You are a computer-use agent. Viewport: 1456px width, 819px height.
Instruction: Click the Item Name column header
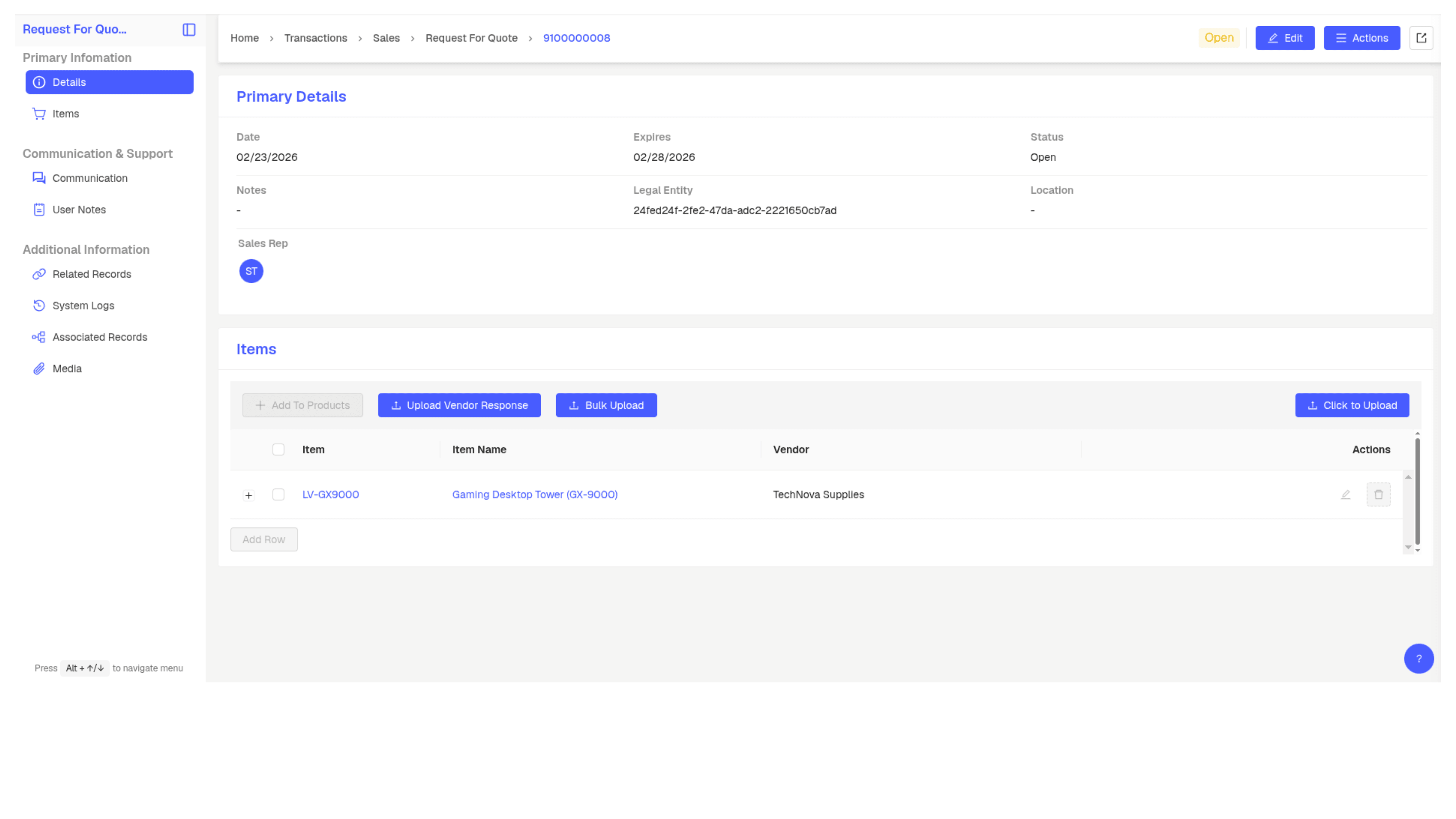(x=479, y=449)
